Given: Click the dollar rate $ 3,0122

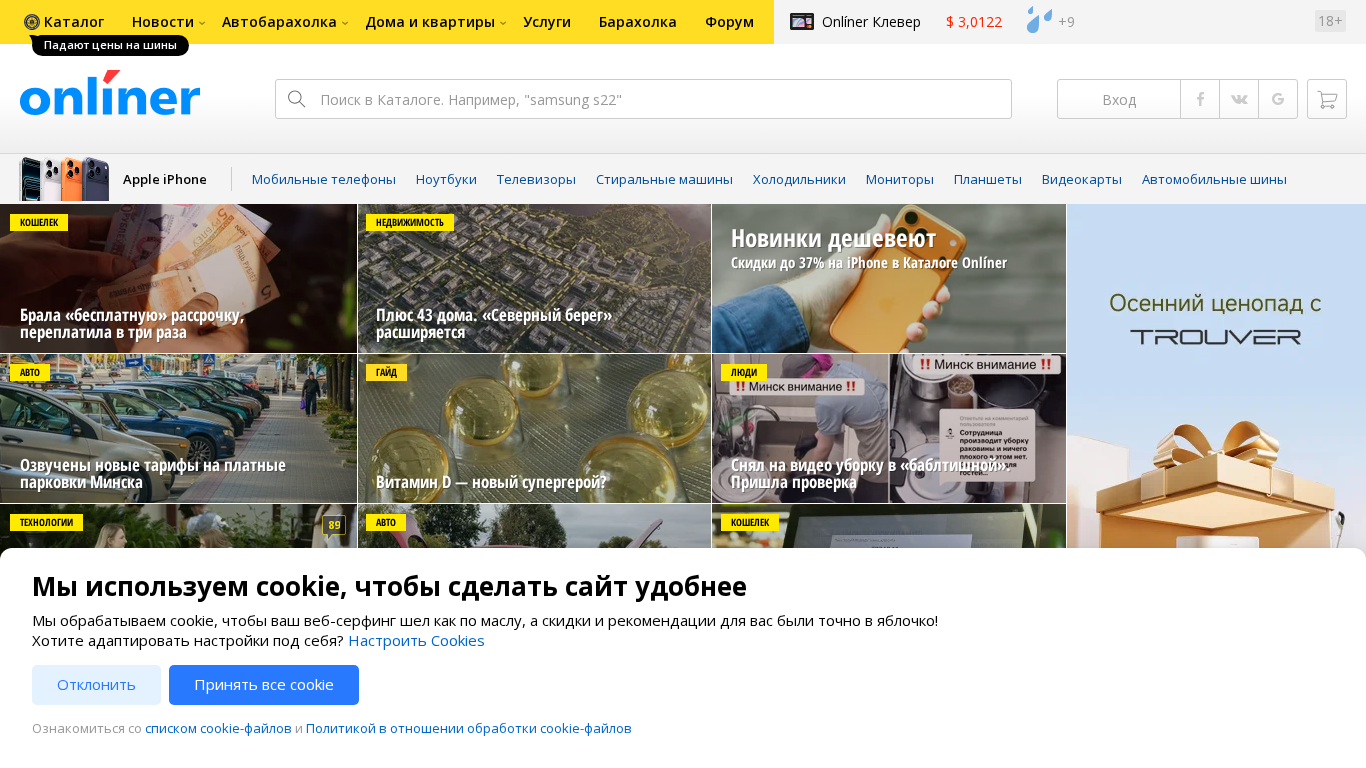Looking at the screenshot, I should click(x=974, y=22).
